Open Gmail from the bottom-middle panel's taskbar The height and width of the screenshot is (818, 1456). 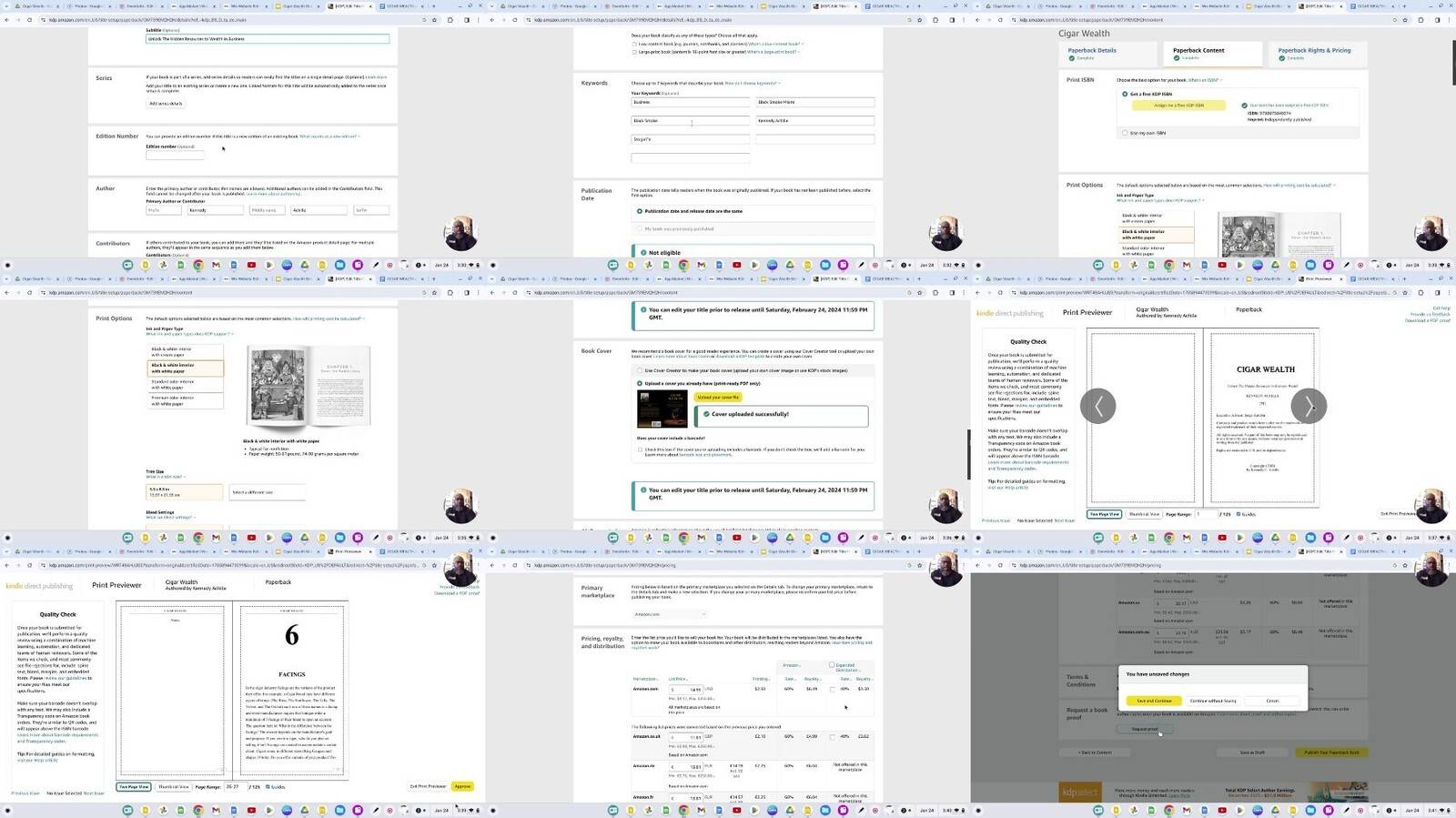tap(701, 811)
